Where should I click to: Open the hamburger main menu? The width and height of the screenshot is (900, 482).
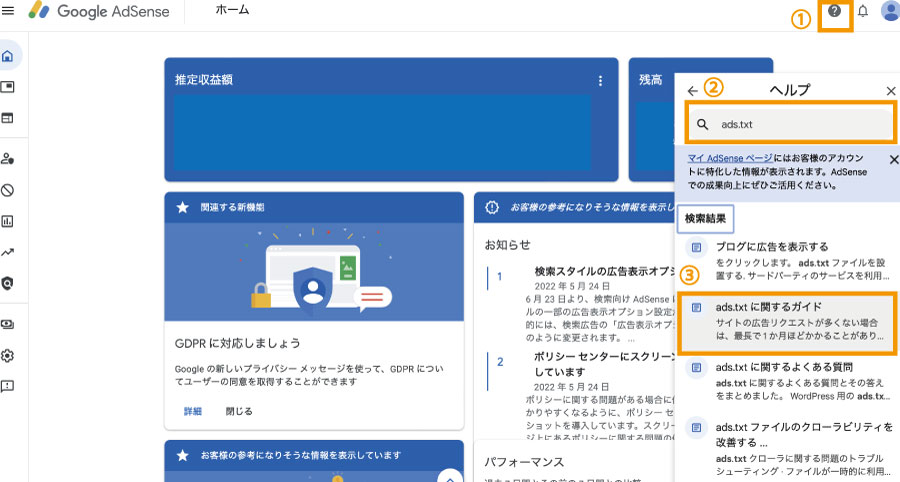click(8, 11)
